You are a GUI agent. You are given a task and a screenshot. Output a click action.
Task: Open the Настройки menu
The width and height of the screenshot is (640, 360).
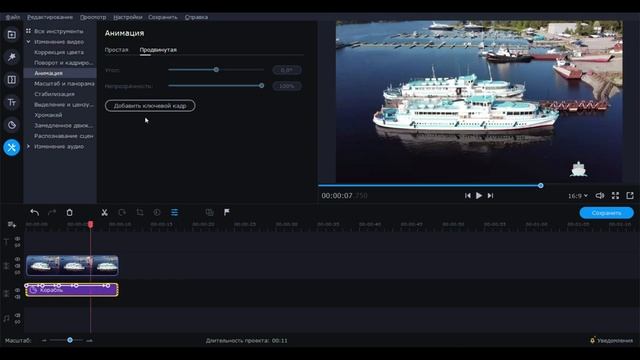(x=128, y=17)
